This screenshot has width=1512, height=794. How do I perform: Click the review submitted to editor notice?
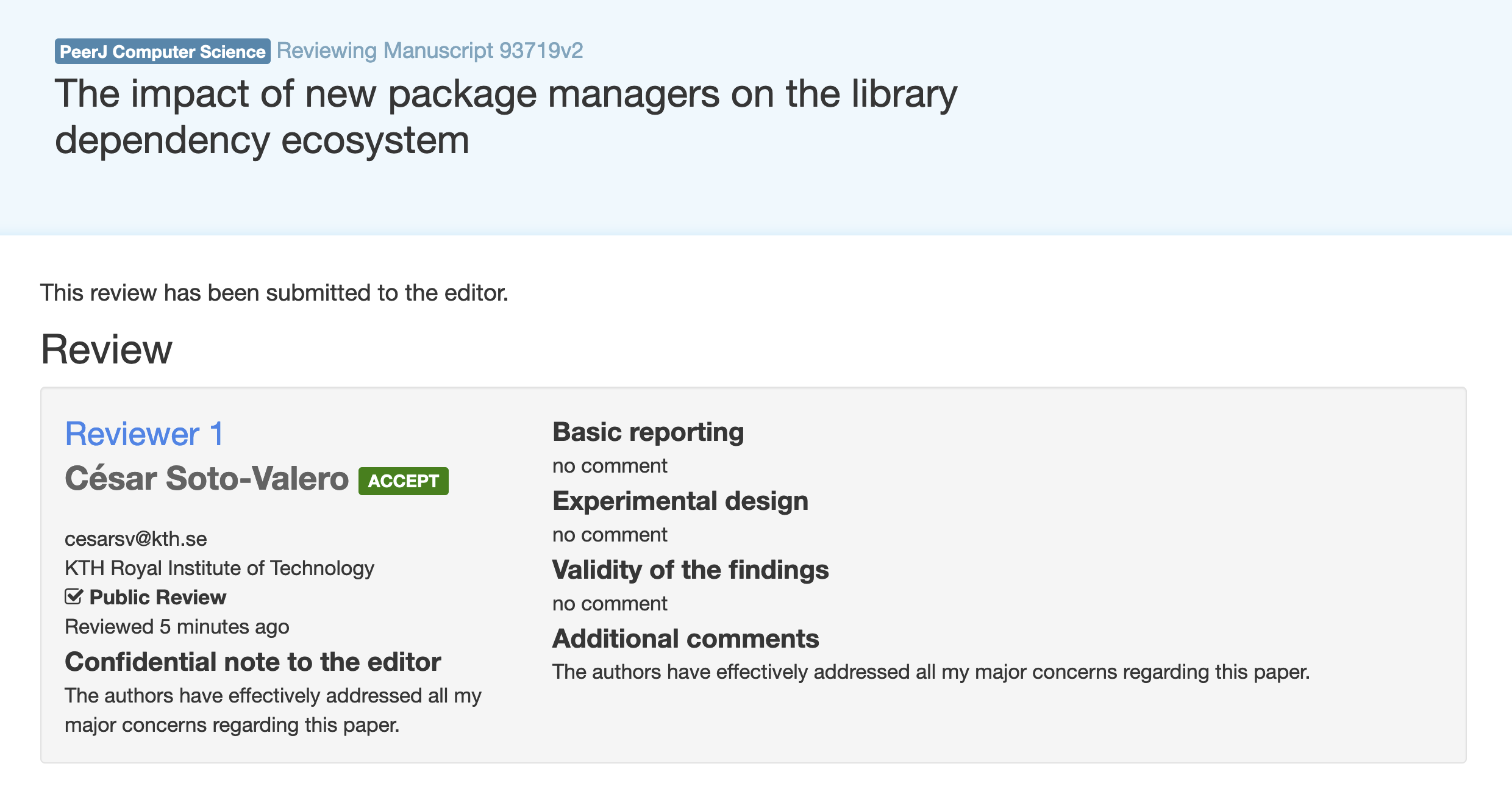click(274, 293)
